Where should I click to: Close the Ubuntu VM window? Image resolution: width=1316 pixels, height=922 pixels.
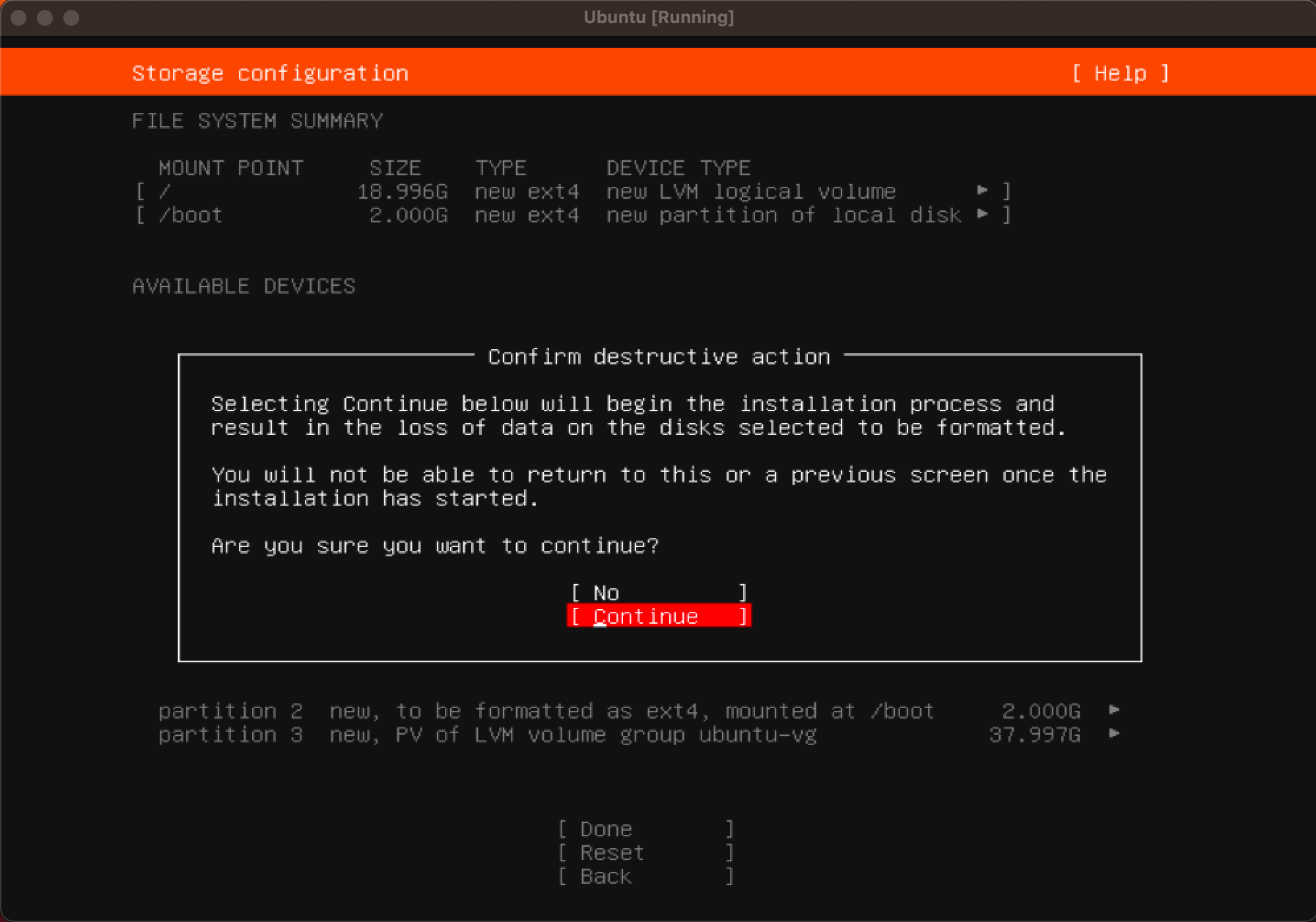(19, 18)
